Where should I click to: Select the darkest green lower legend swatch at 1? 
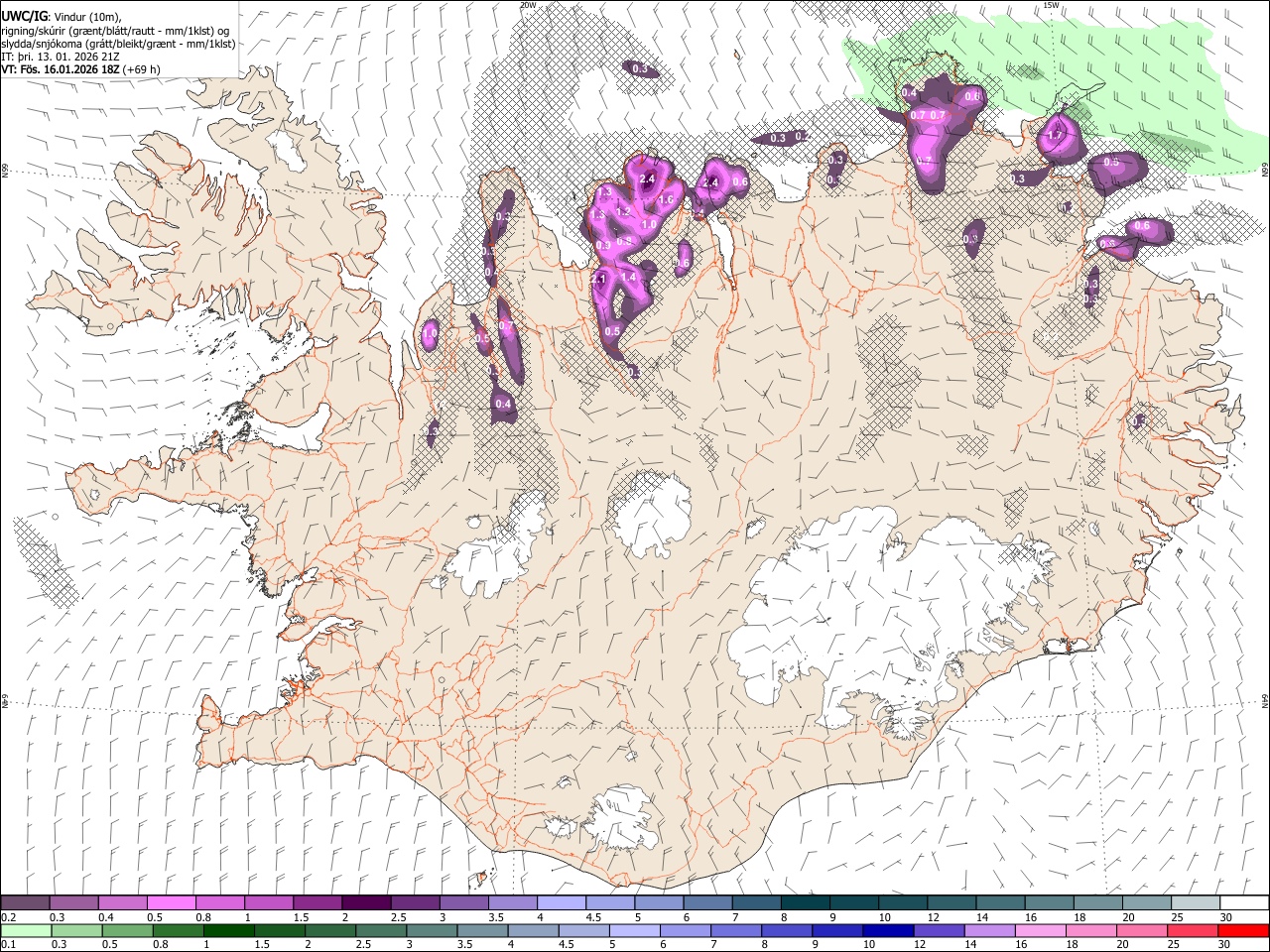click(227, 930)
